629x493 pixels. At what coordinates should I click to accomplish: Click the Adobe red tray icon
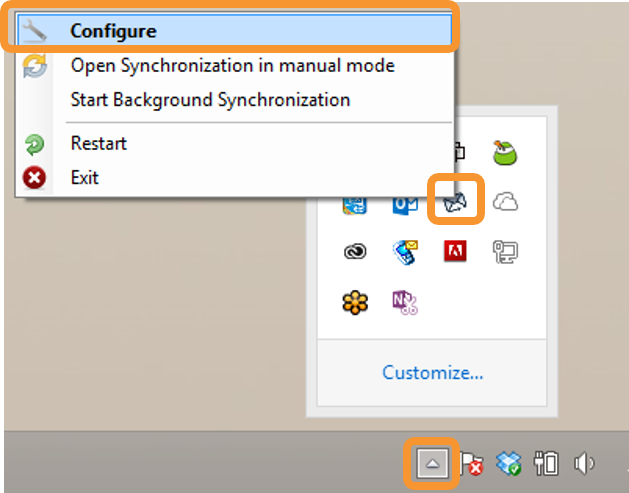click(x=455, y=252)
